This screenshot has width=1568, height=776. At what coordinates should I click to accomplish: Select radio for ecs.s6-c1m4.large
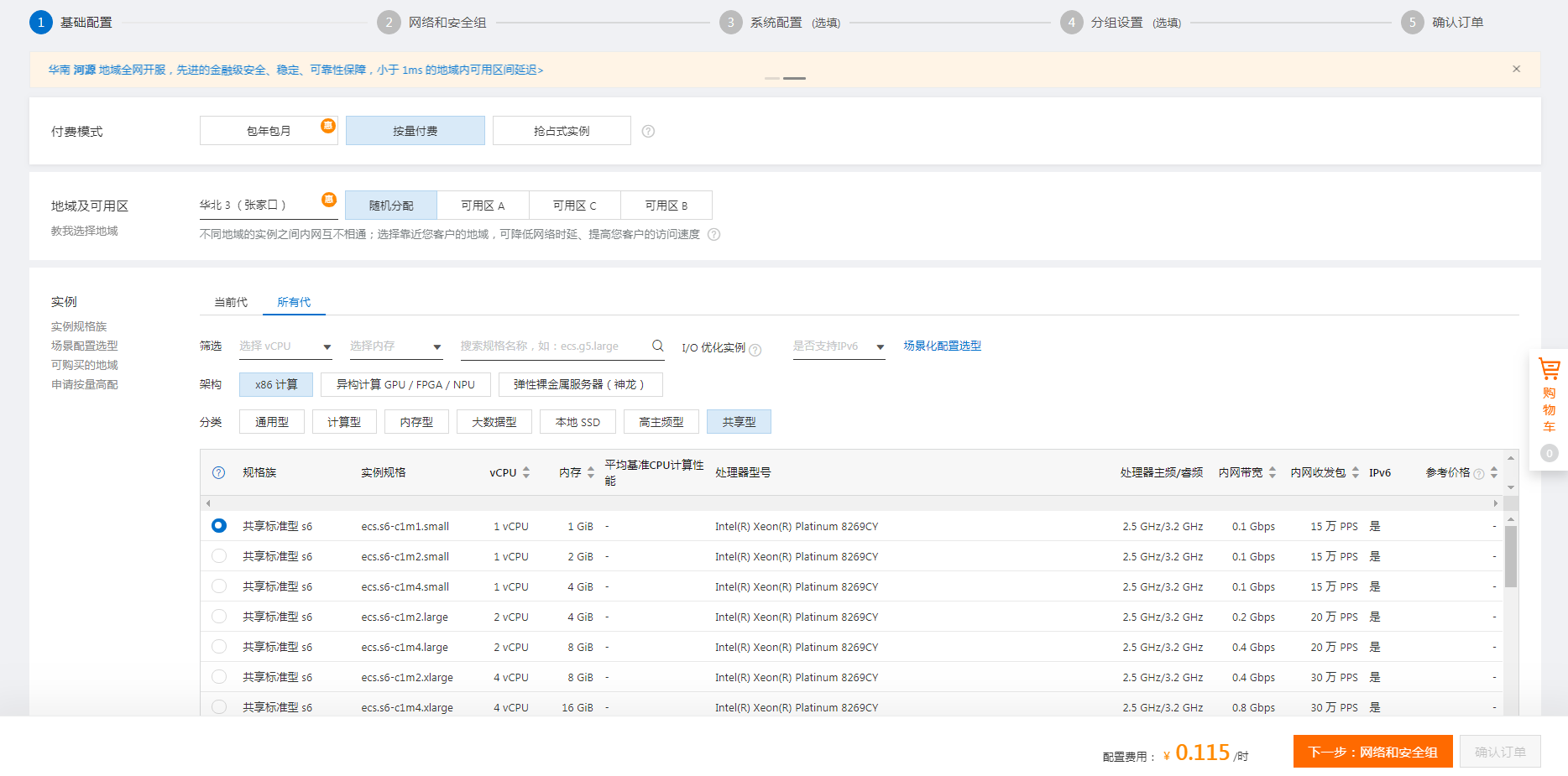coord(219,646)
